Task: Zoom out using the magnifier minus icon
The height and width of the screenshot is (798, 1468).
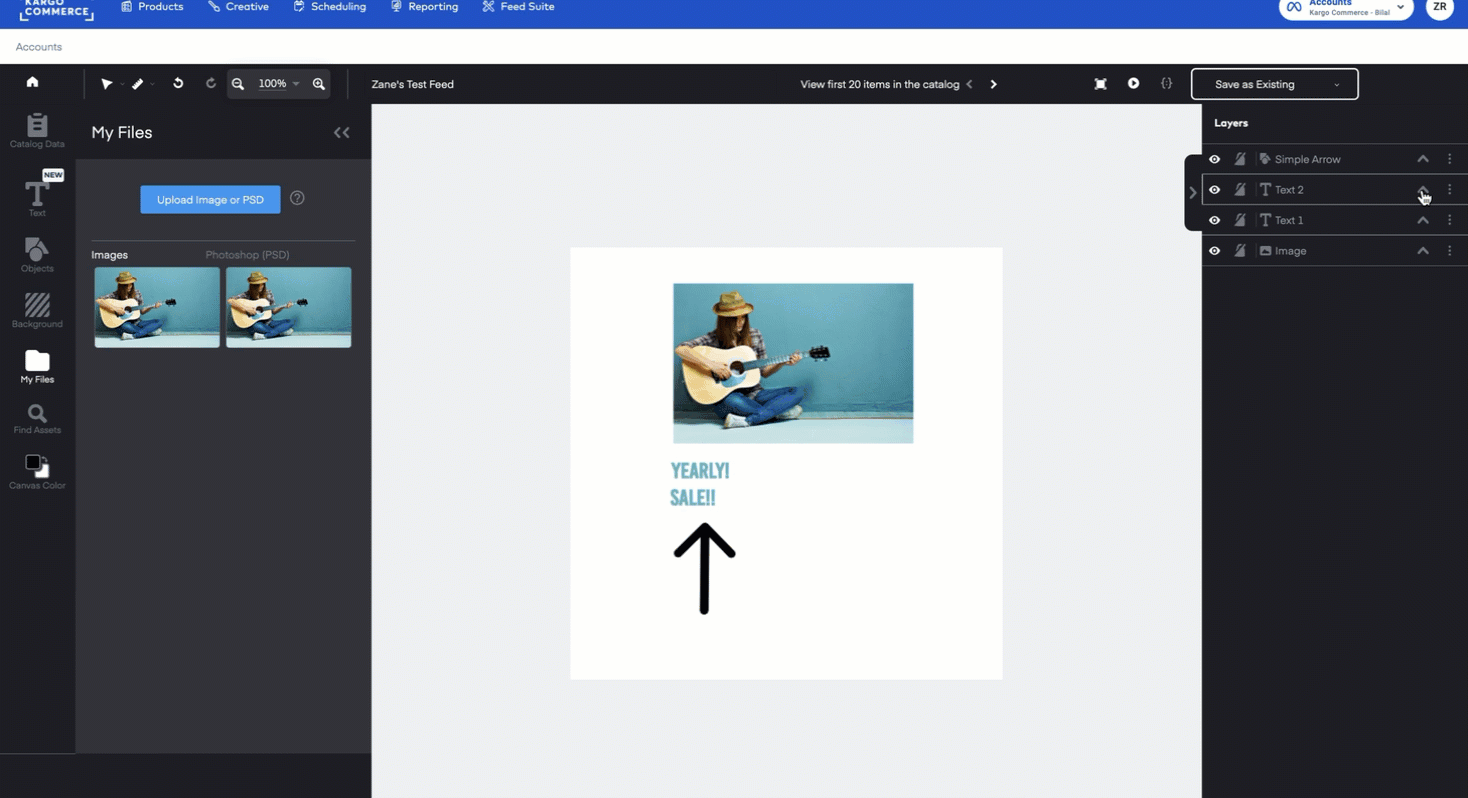Action: 238,84
